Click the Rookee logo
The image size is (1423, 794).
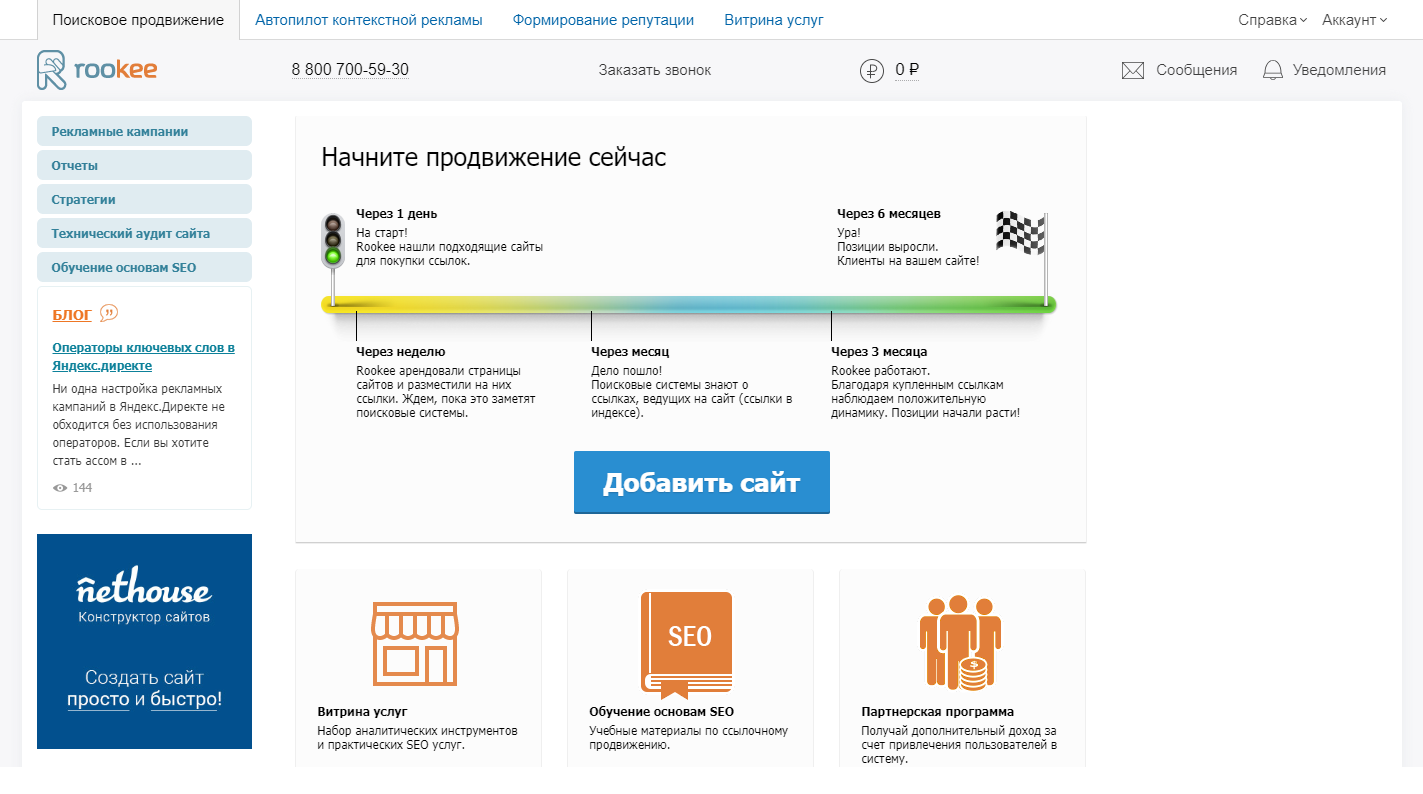coord(96,70)
